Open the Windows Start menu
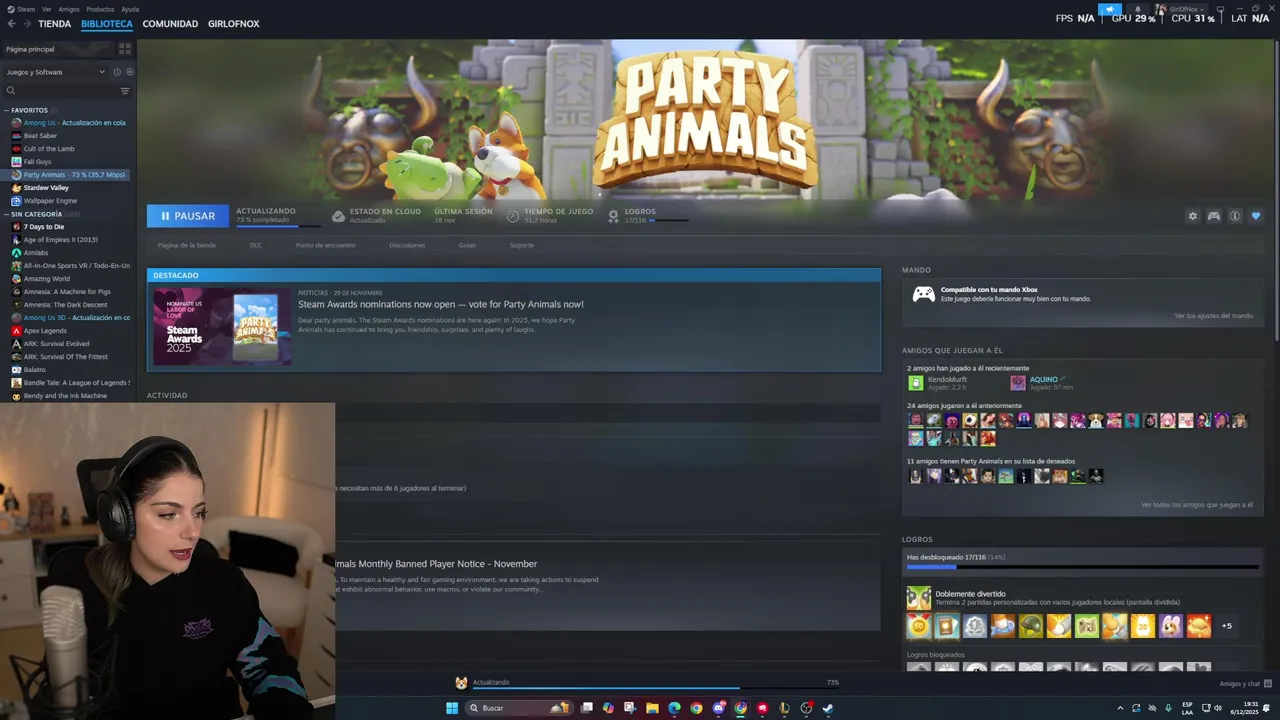The height and width of the screenshot is (720, 1280). [x=452, y=708]
